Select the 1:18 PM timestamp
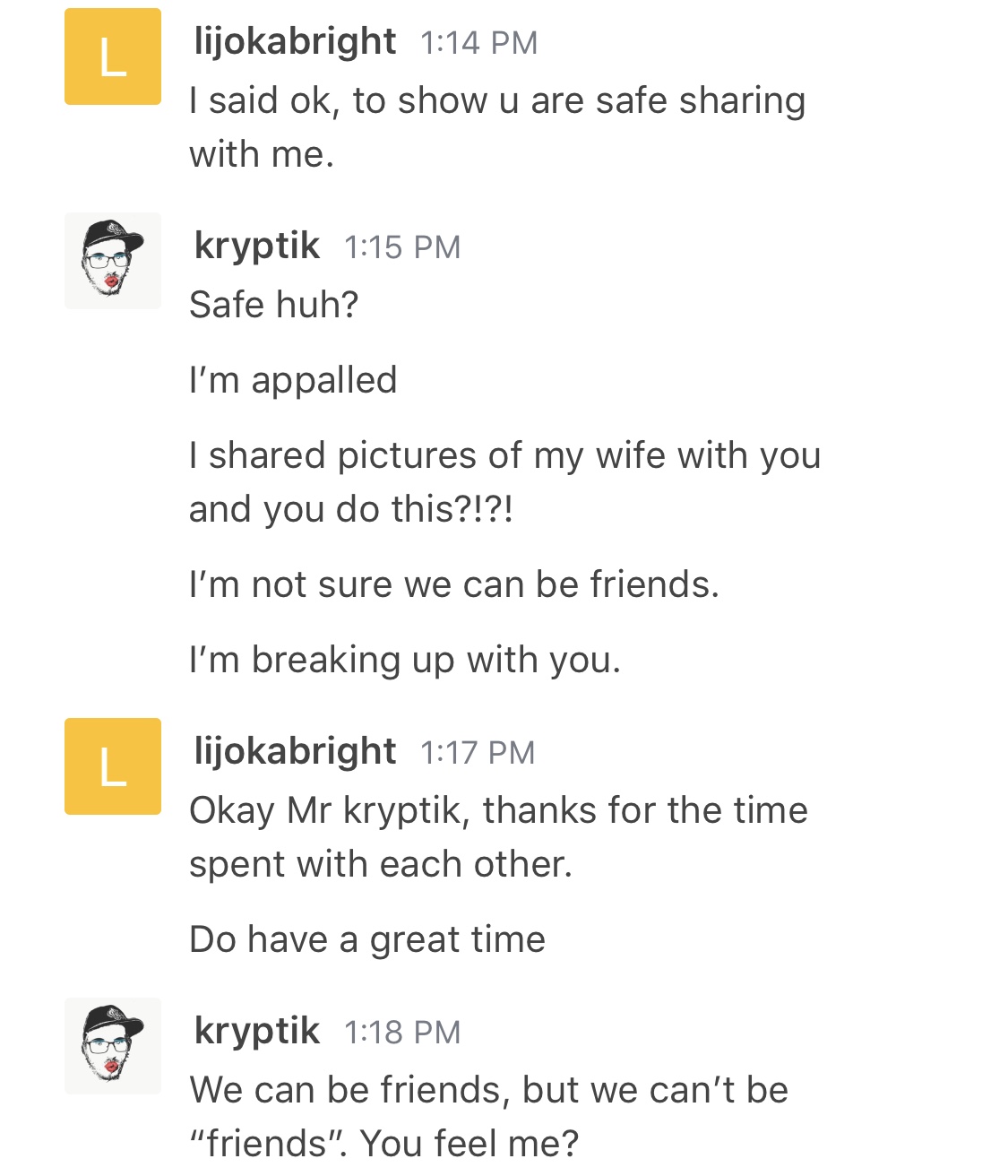Image resolution: width=1008 pixels, height=1176 pixels. [x=402, y=1033]
